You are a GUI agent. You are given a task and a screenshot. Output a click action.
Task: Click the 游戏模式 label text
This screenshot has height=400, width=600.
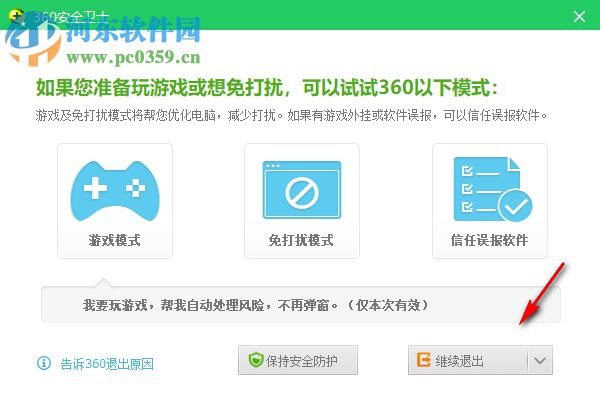point(114,240)
